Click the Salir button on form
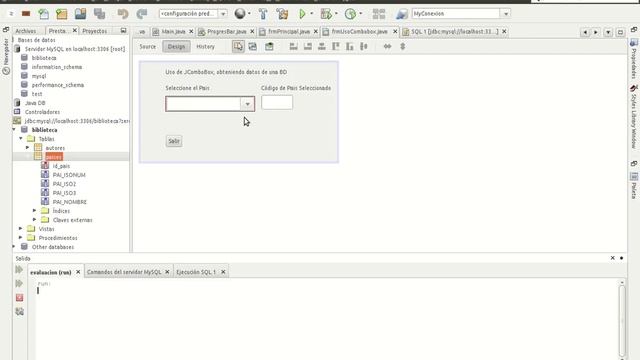This screenshot has width=640, height=360. [174, 141]
